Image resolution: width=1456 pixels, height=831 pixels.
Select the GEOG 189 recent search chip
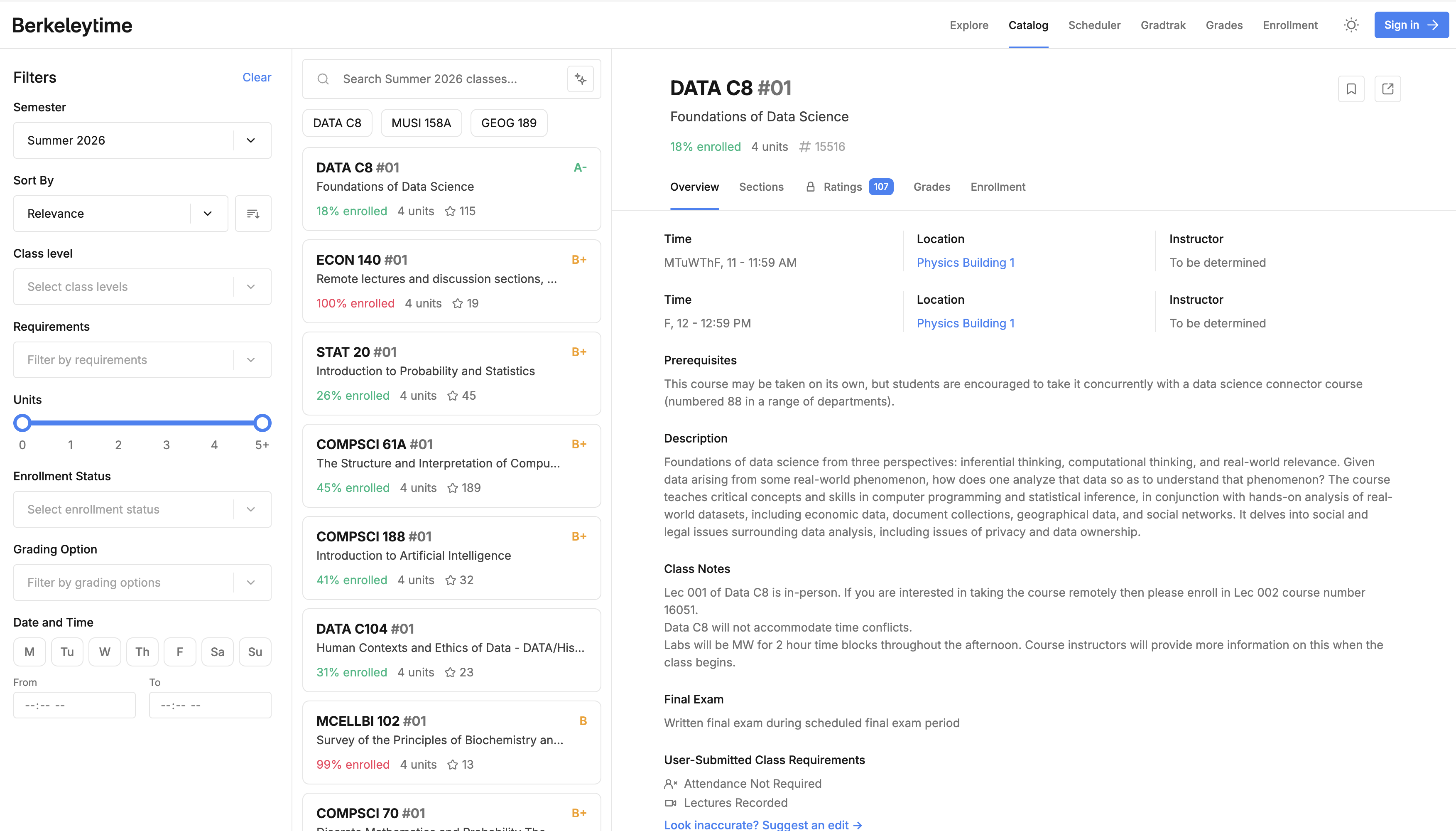pyautogui.click(x=509, y=123)
